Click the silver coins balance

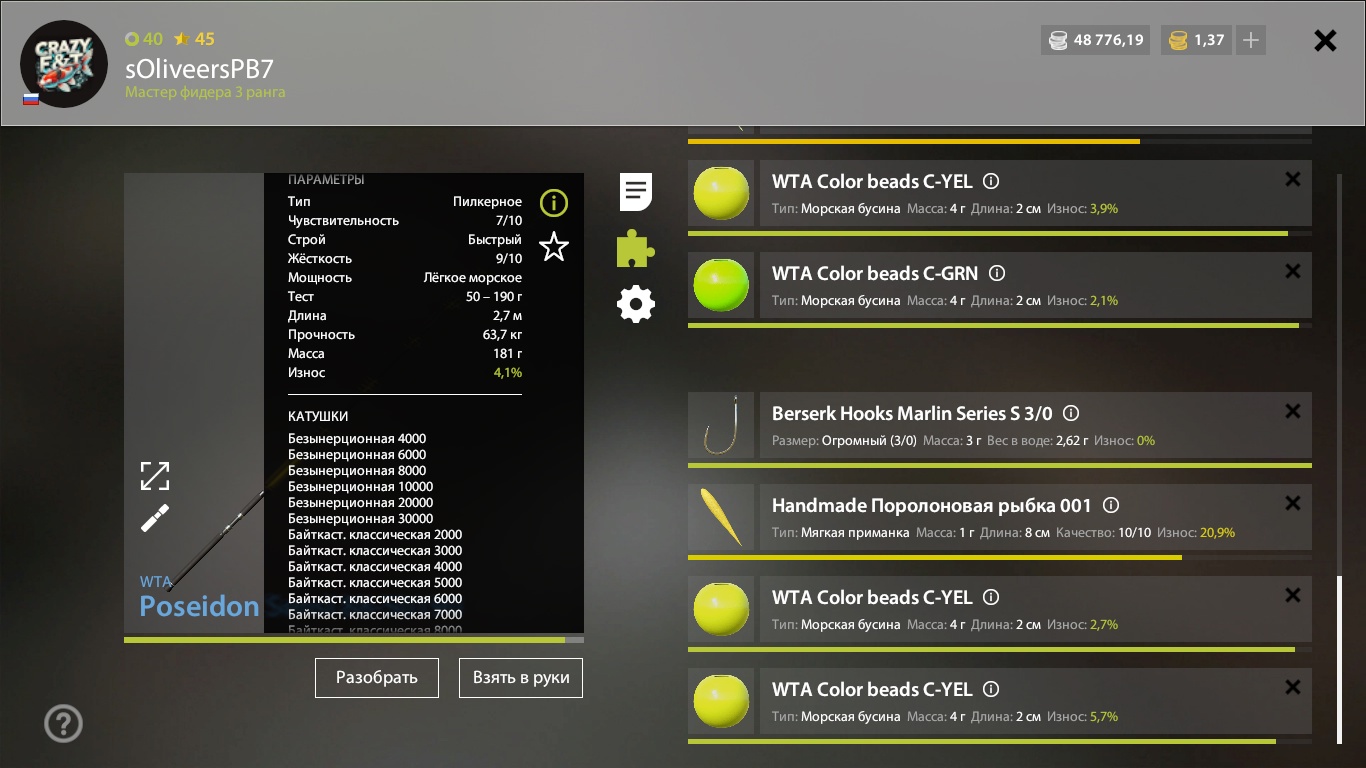pos(1096,40)
